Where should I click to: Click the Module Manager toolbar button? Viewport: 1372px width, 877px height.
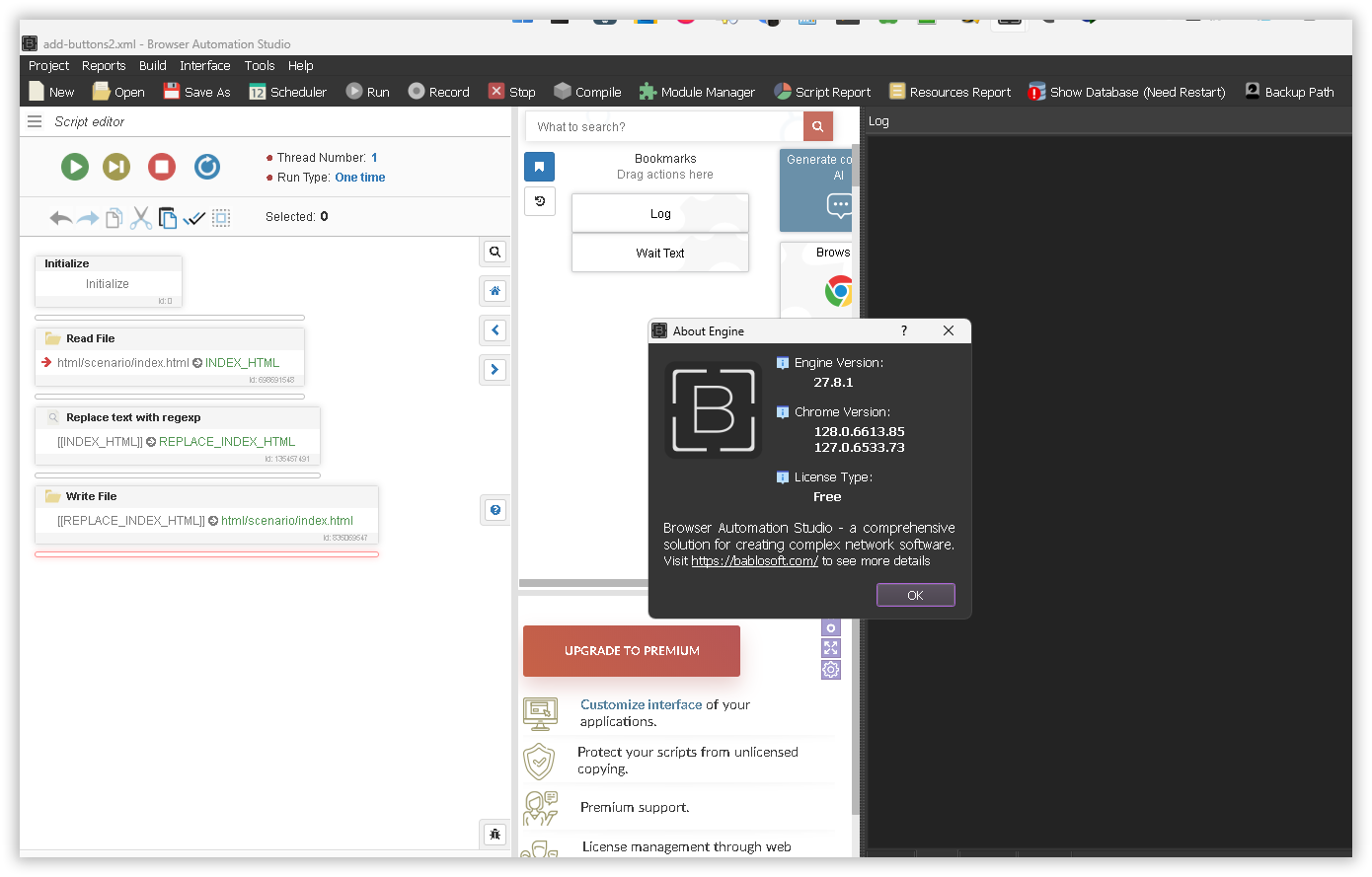[x=697, y=92]
